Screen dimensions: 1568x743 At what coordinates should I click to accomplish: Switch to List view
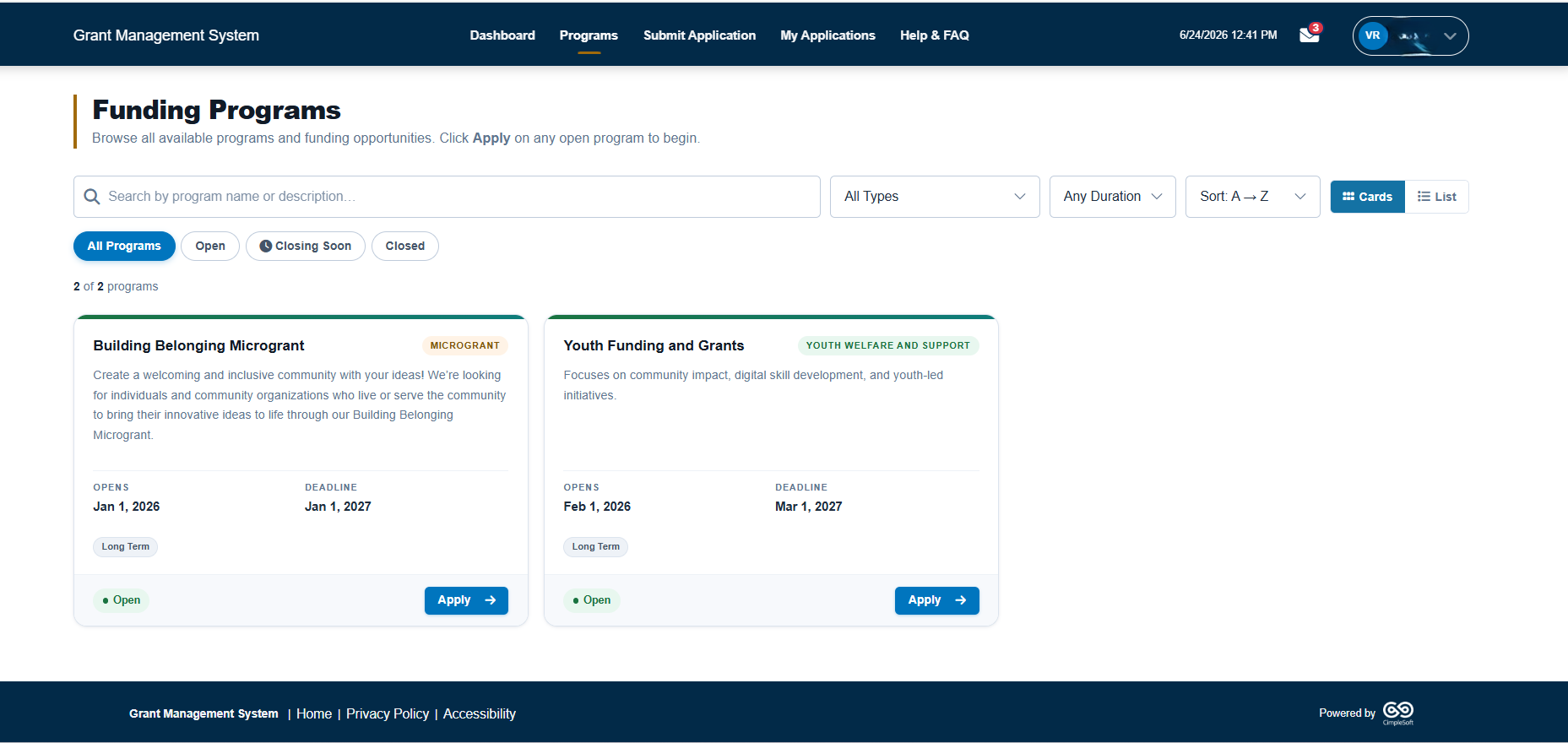[1436, 197]
